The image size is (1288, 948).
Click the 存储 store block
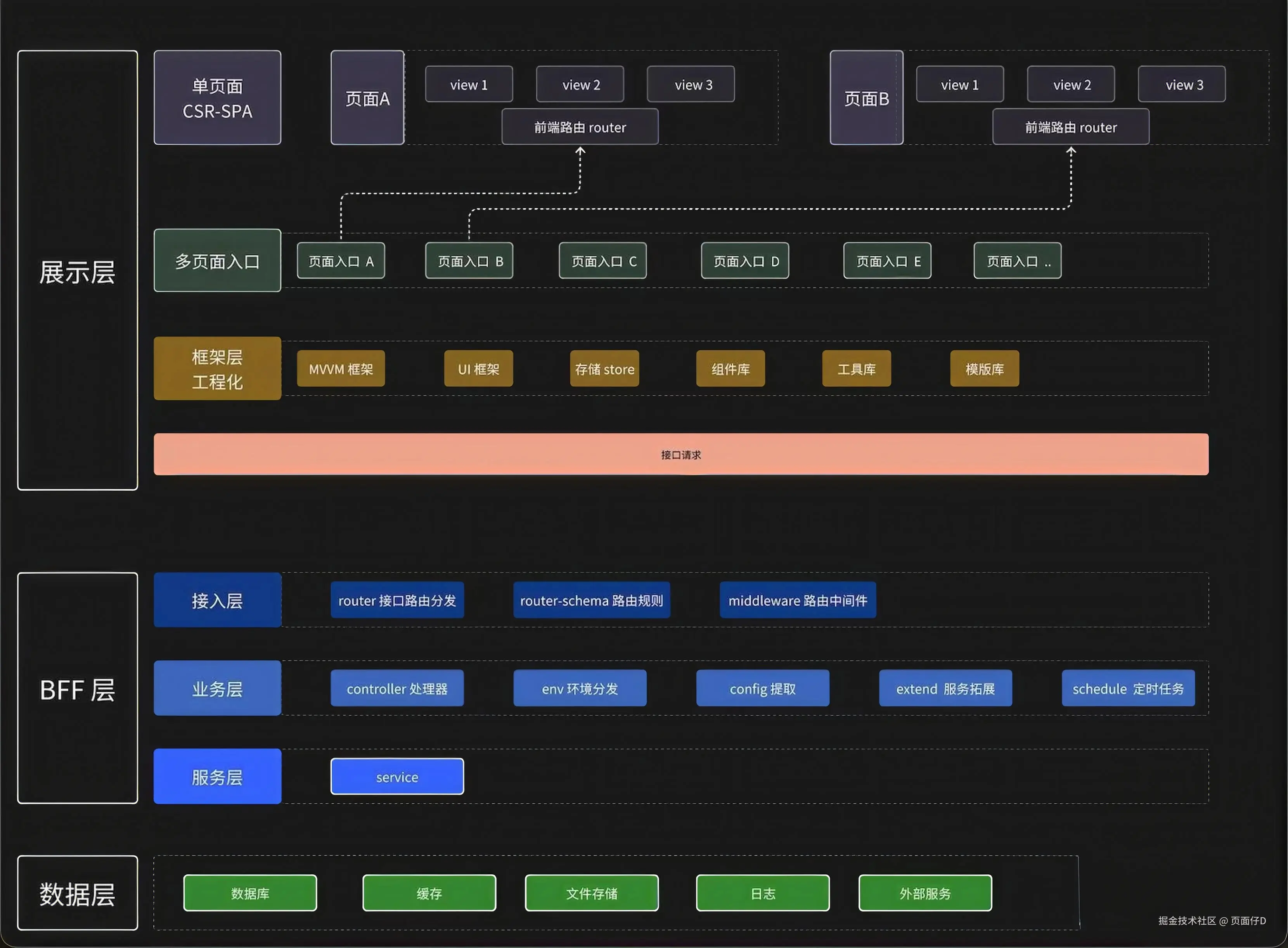tap(604, 369)
